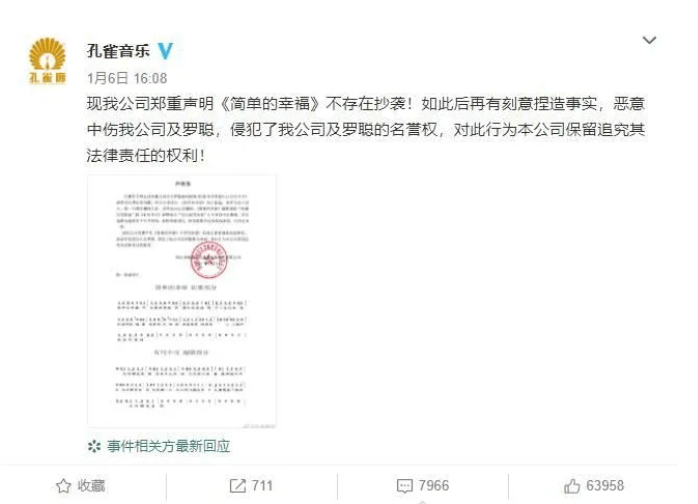Click the flower icon beside 事件相关方最新回应
Screen dimensions: 698x504
coord(94,446)
